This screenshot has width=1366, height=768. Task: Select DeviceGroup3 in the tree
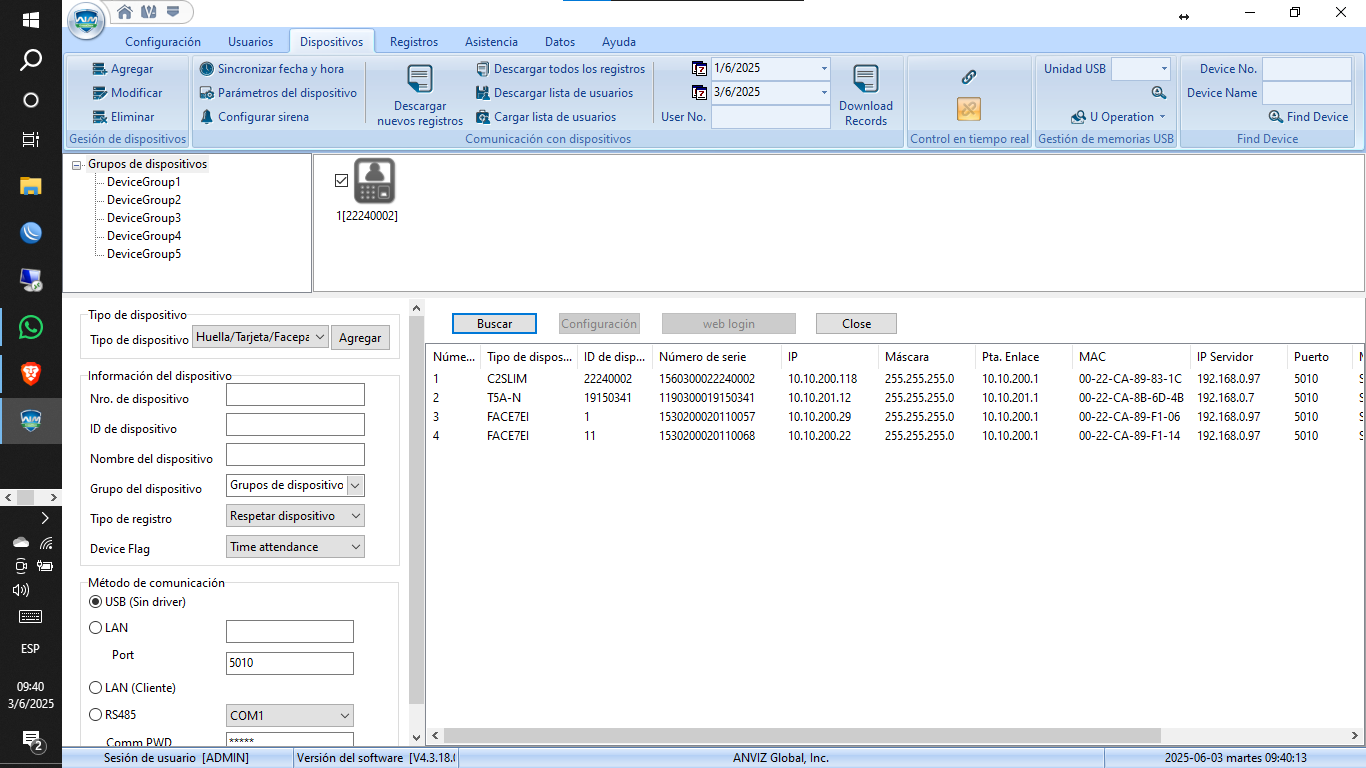[x=144, y=218]
